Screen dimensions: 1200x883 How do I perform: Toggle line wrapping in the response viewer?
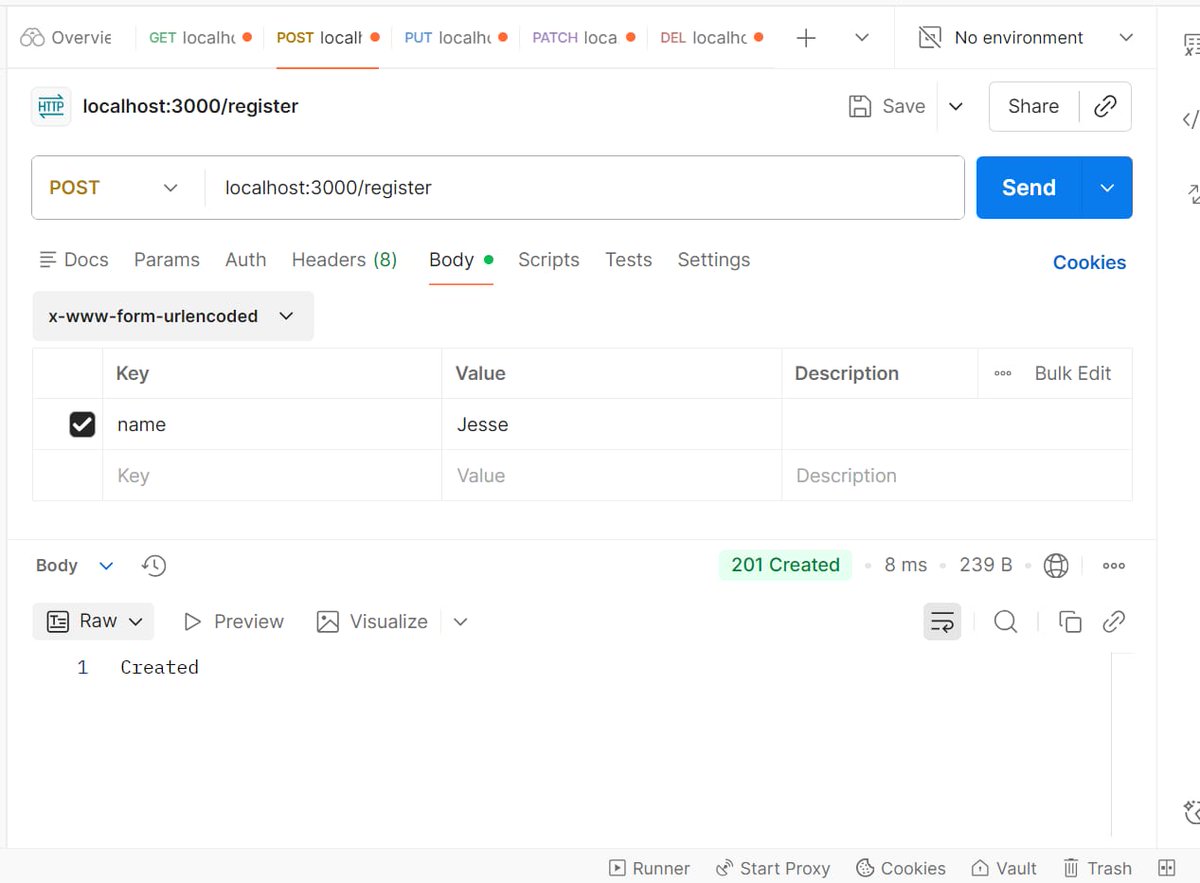coord(941,621)
